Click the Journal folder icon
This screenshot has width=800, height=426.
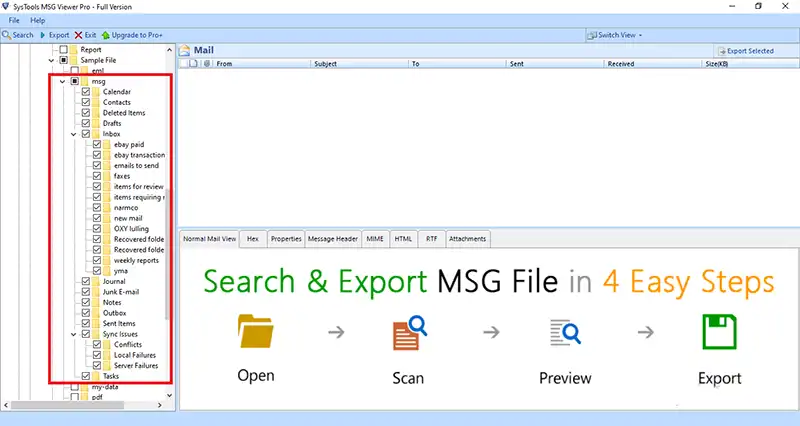96,281
